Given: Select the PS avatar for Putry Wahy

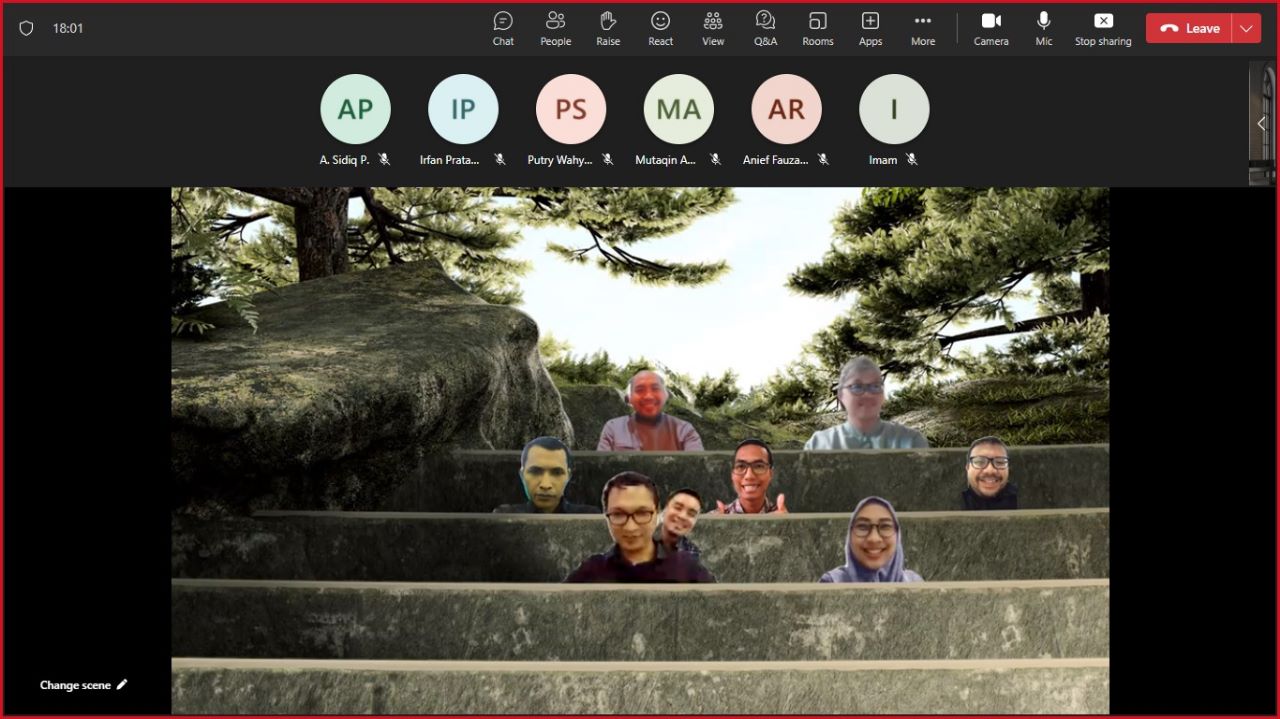Looking at the screenshot, I should (571, 109).
